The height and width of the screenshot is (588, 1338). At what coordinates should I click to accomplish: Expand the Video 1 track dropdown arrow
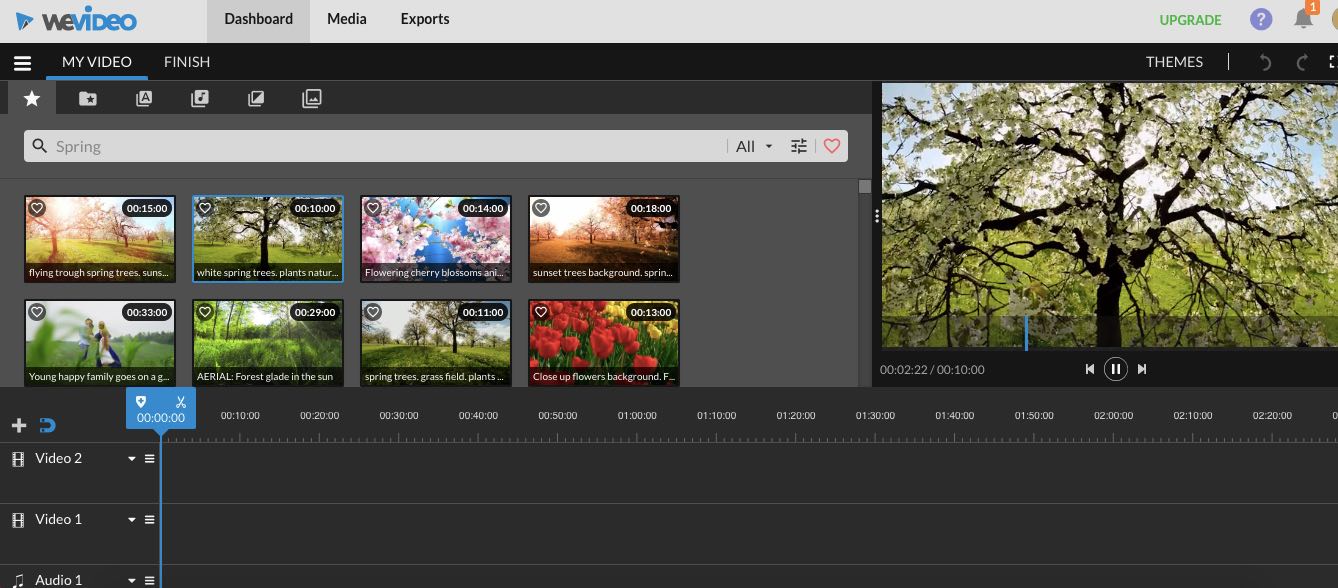pyautogui.click(x=131, y=520)
